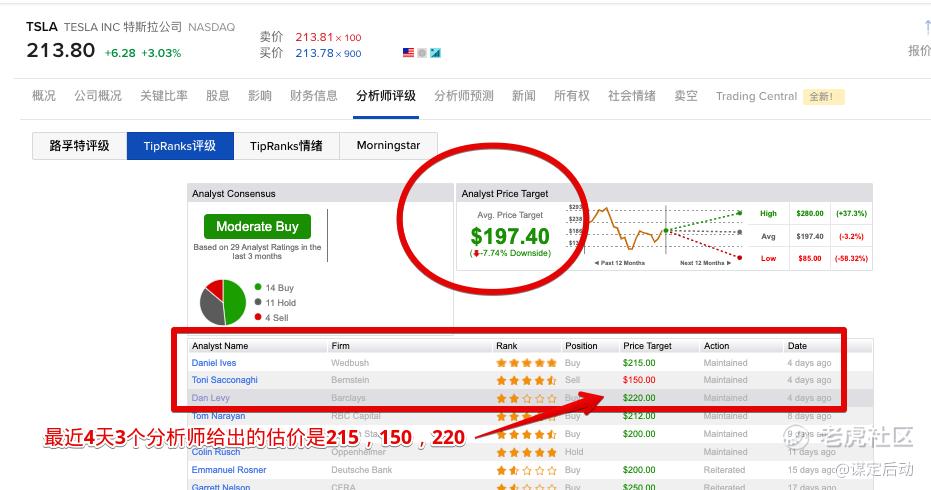Screen dimensions: 931x490
Task: Click the yellow 全新! badge
Action: pos(823,96)
